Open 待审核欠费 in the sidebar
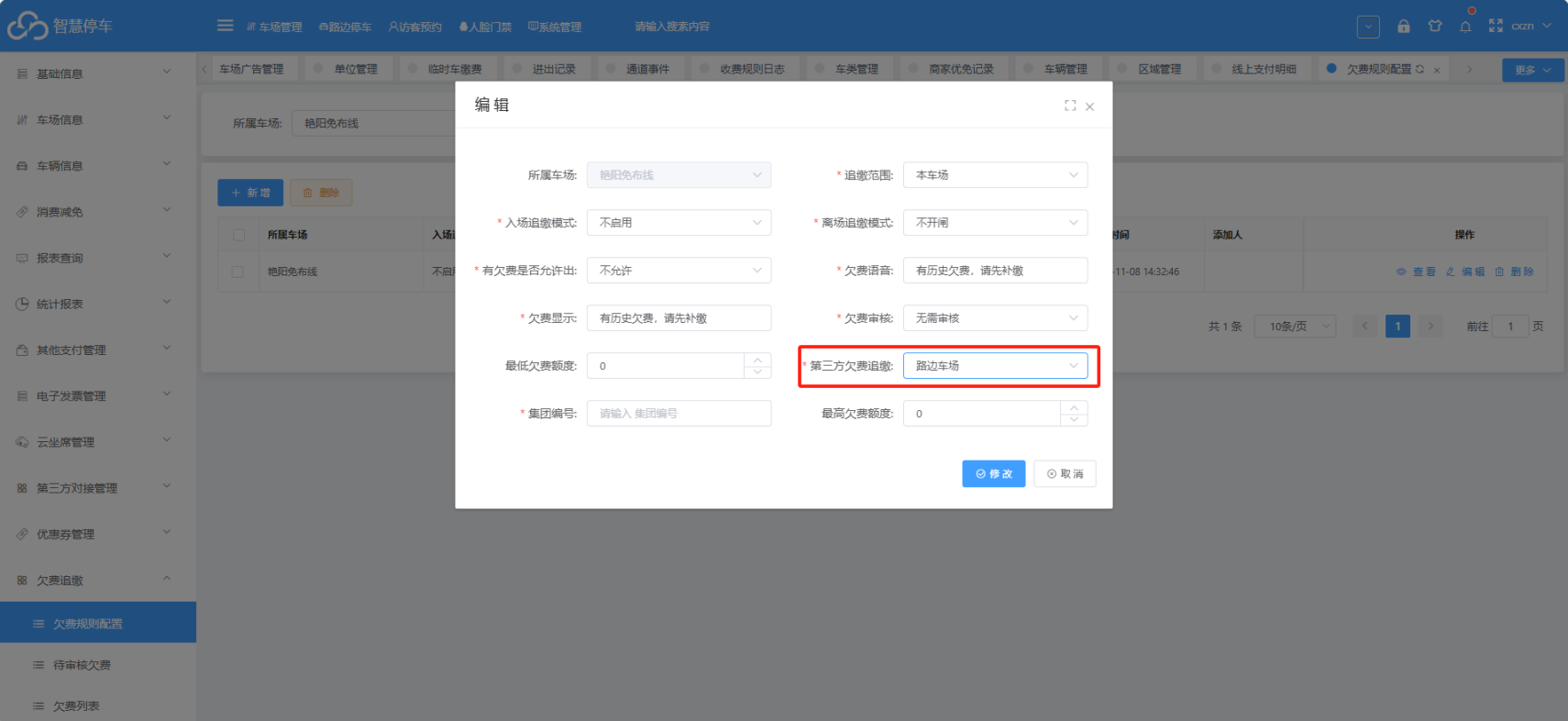 coord(98,665)
